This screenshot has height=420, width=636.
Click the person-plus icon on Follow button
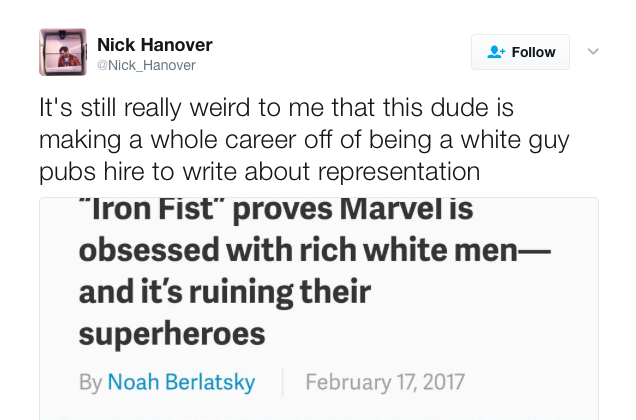click(x=496, y=52)
